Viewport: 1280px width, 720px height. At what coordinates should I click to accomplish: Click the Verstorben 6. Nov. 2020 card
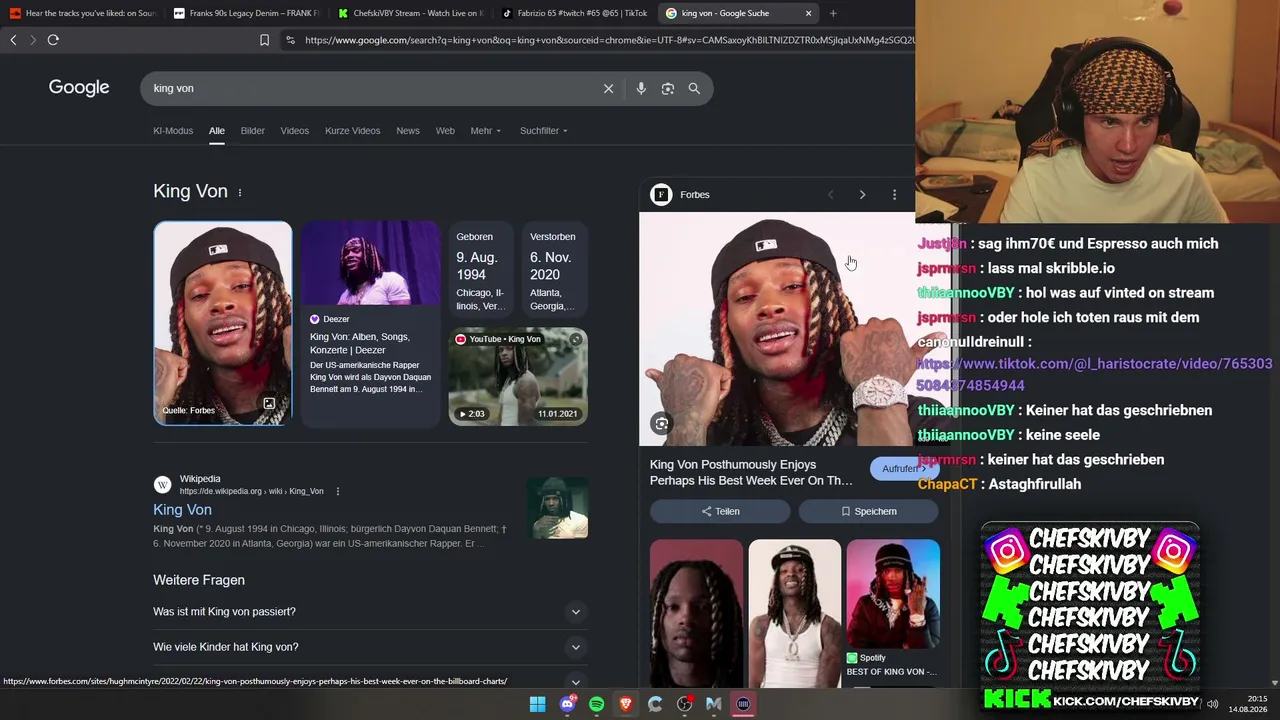click(x=555, y=271)
